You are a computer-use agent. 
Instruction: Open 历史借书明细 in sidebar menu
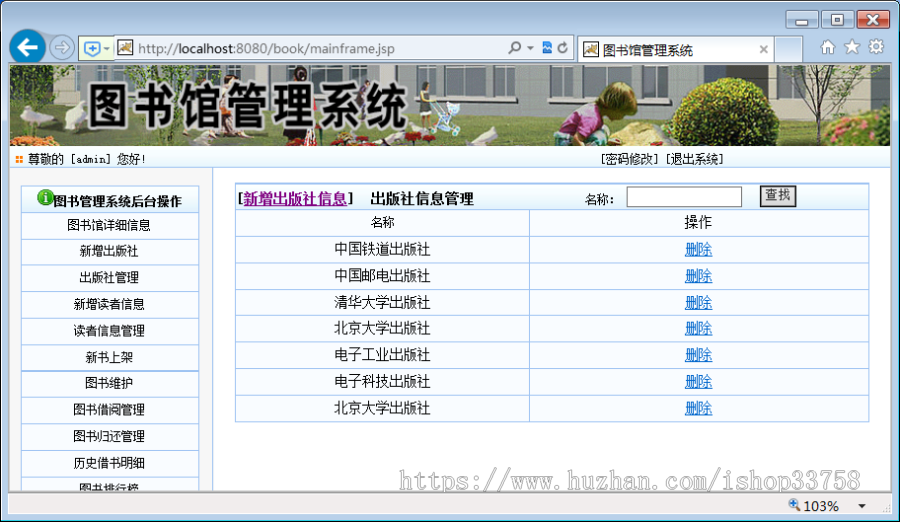pyautogui.click(x=109, y=463)
